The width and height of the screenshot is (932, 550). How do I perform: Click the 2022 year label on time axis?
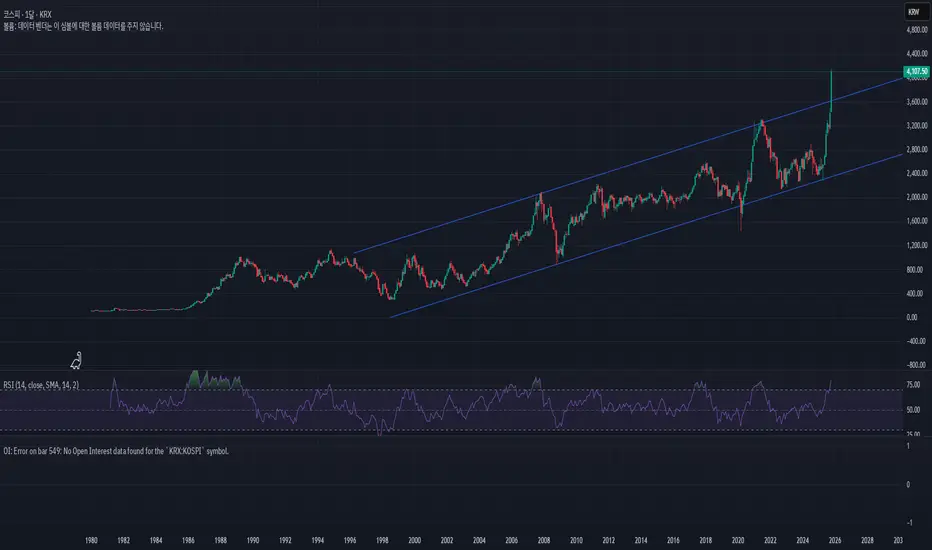[770, 540]
